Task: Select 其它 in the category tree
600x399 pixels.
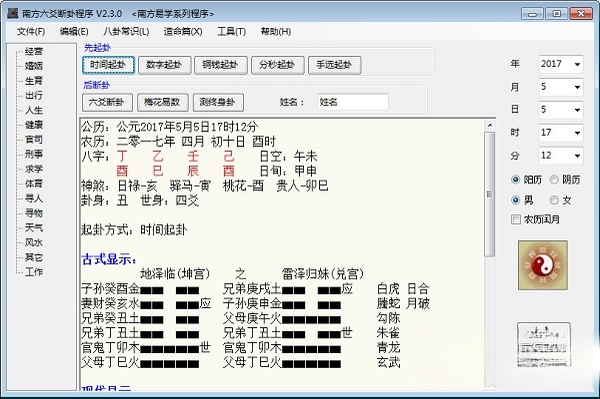Action: click(x=34, y=257)
